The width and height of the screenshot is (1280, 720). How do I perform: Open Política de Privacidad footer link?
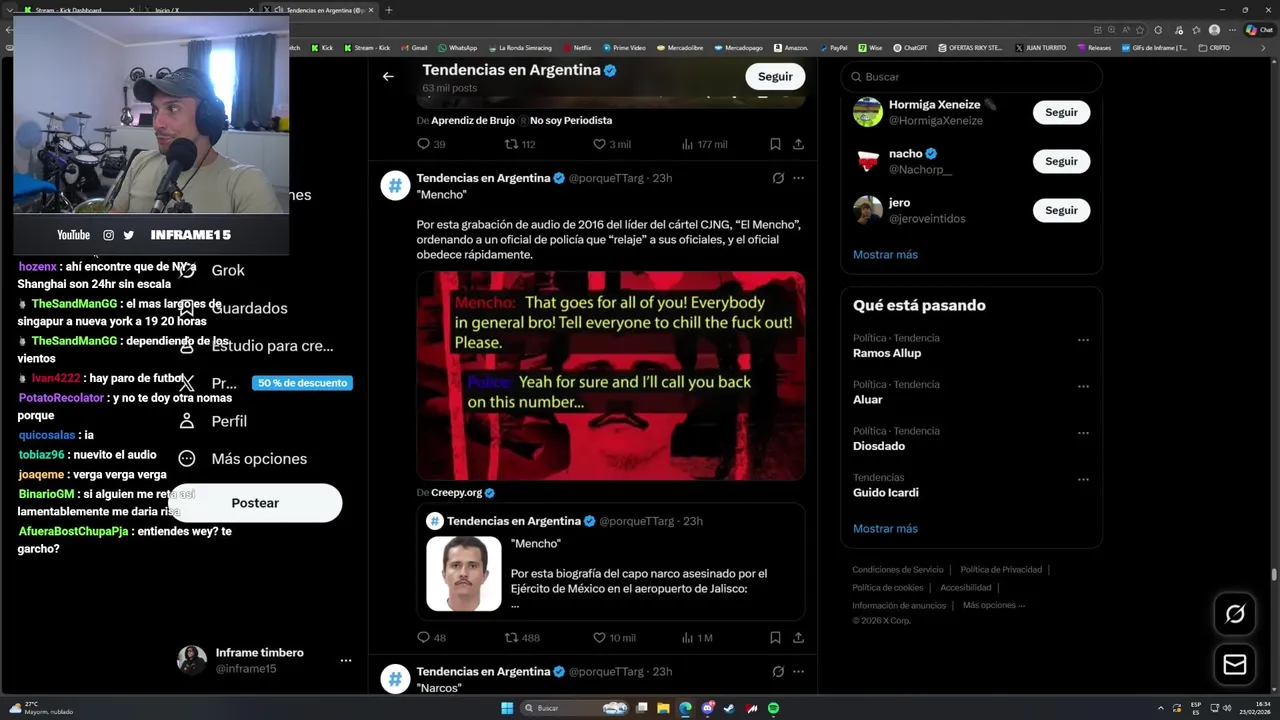(x=1001, y=569)
